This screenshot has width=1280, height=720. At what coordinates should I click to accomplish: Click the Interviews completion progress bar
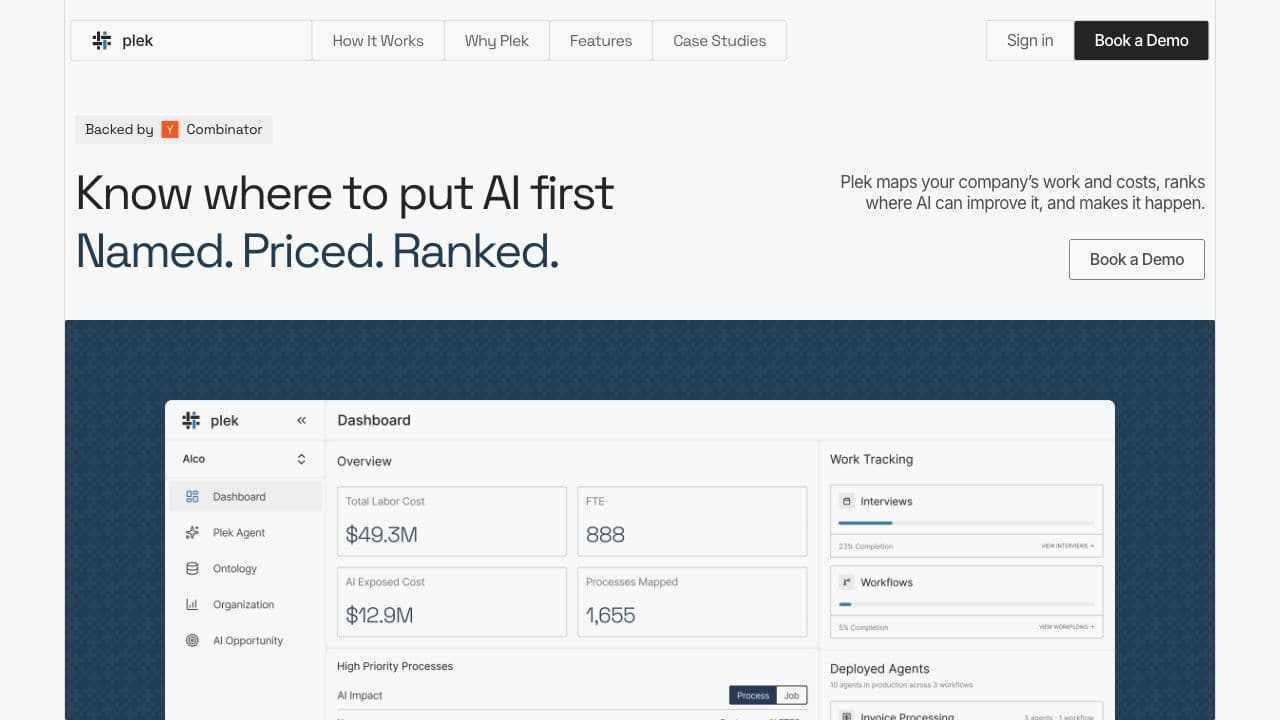[966, 523]
